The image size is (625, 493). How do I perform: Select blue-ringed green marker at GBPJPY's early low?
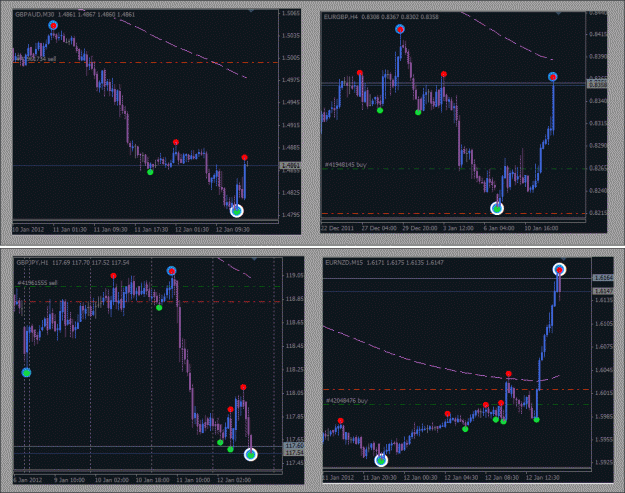coord(26,373)
